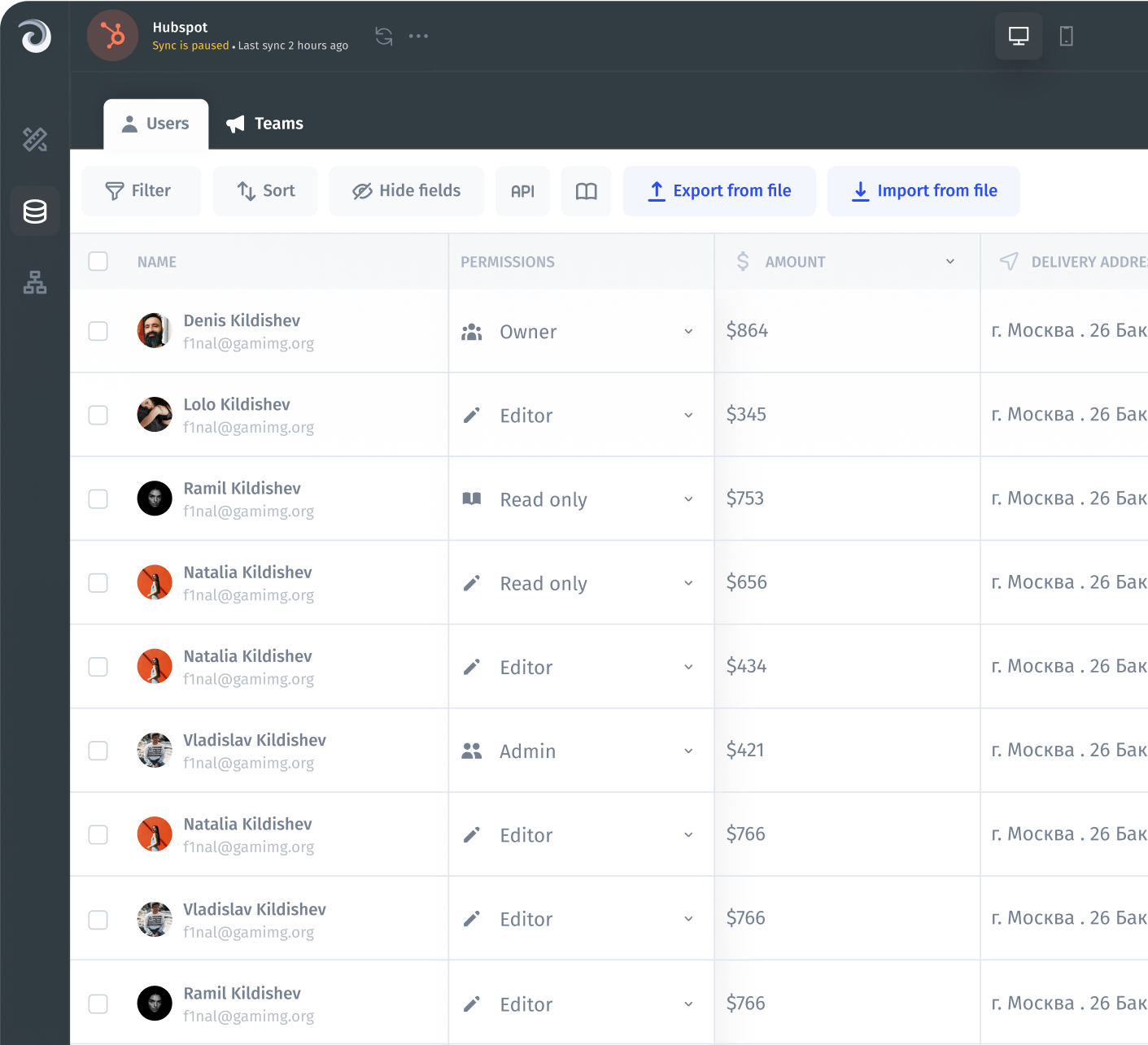This screenshot has width=1148, height=1045.
Task: Open permission dropdown in $434 row
Action: 688,667
